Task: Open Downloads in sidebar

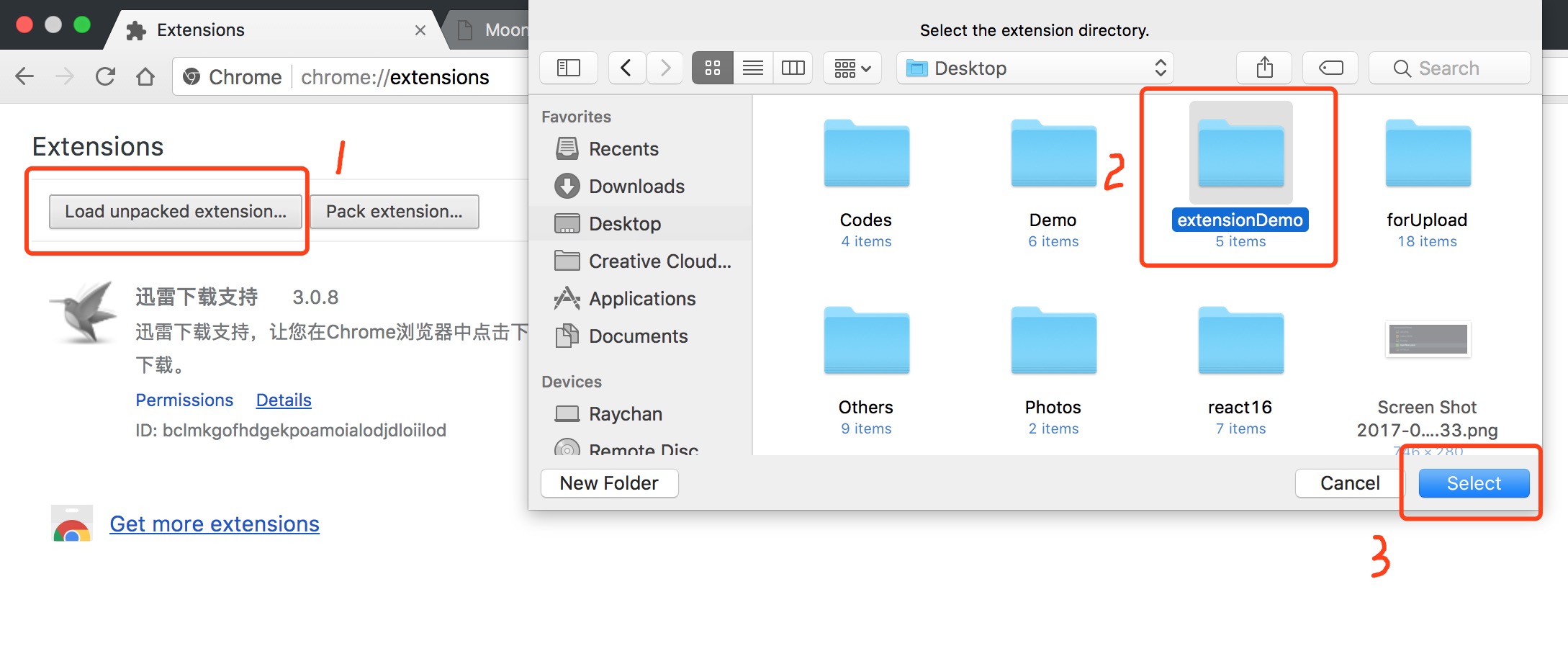Action: point(641,186)
